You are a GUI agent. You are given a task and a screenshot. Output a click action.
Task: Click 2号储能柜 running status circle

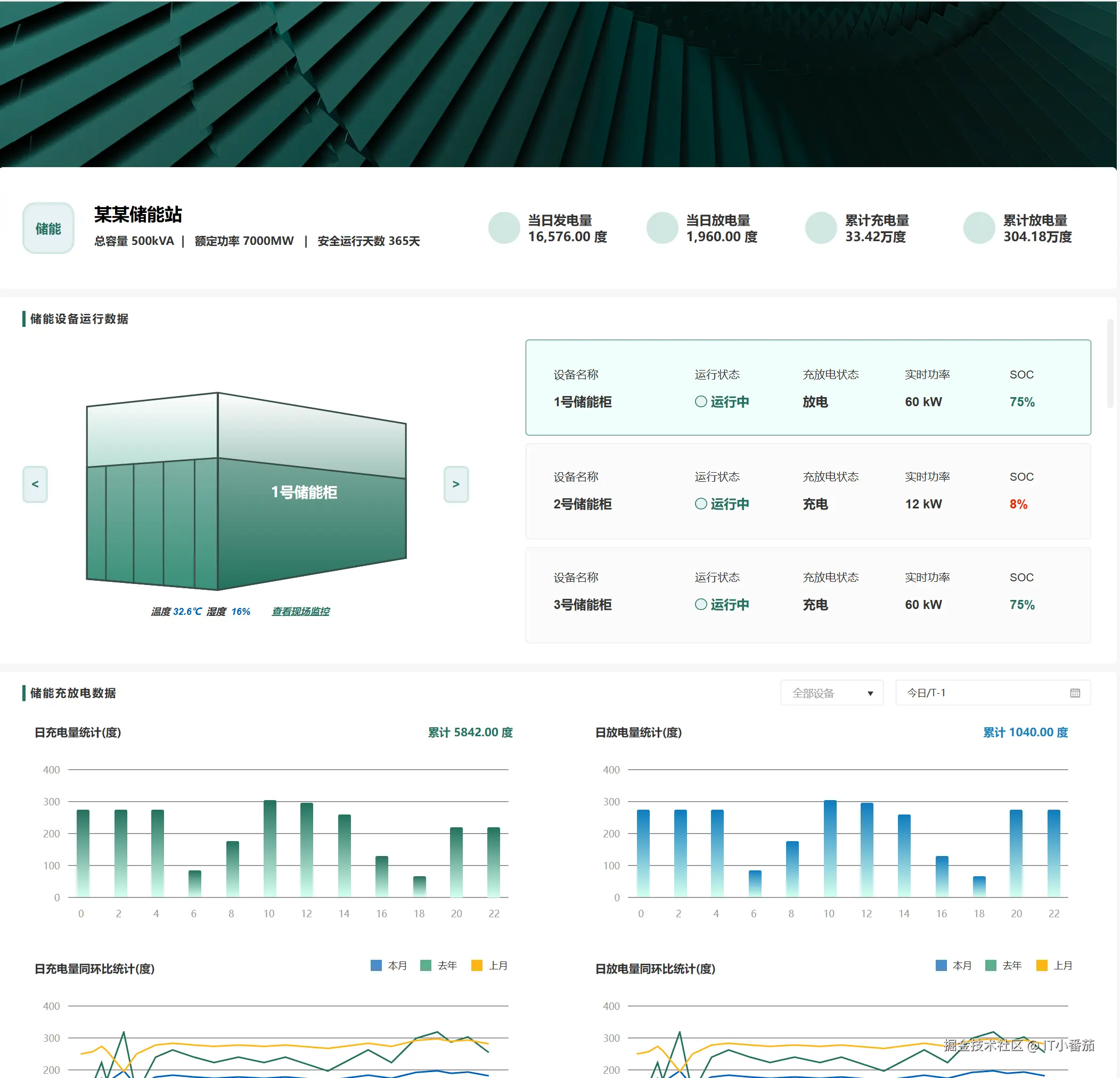(700, 504)
